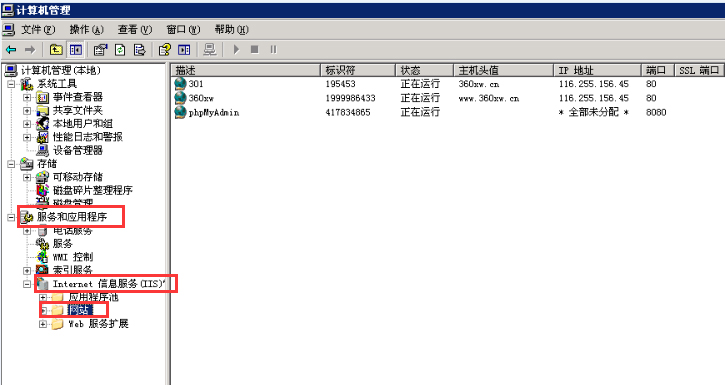Select the 系统工具 tree item
The width and height of the screenshot is (725, 385).
pyautogui.click(x=57, y=84)
